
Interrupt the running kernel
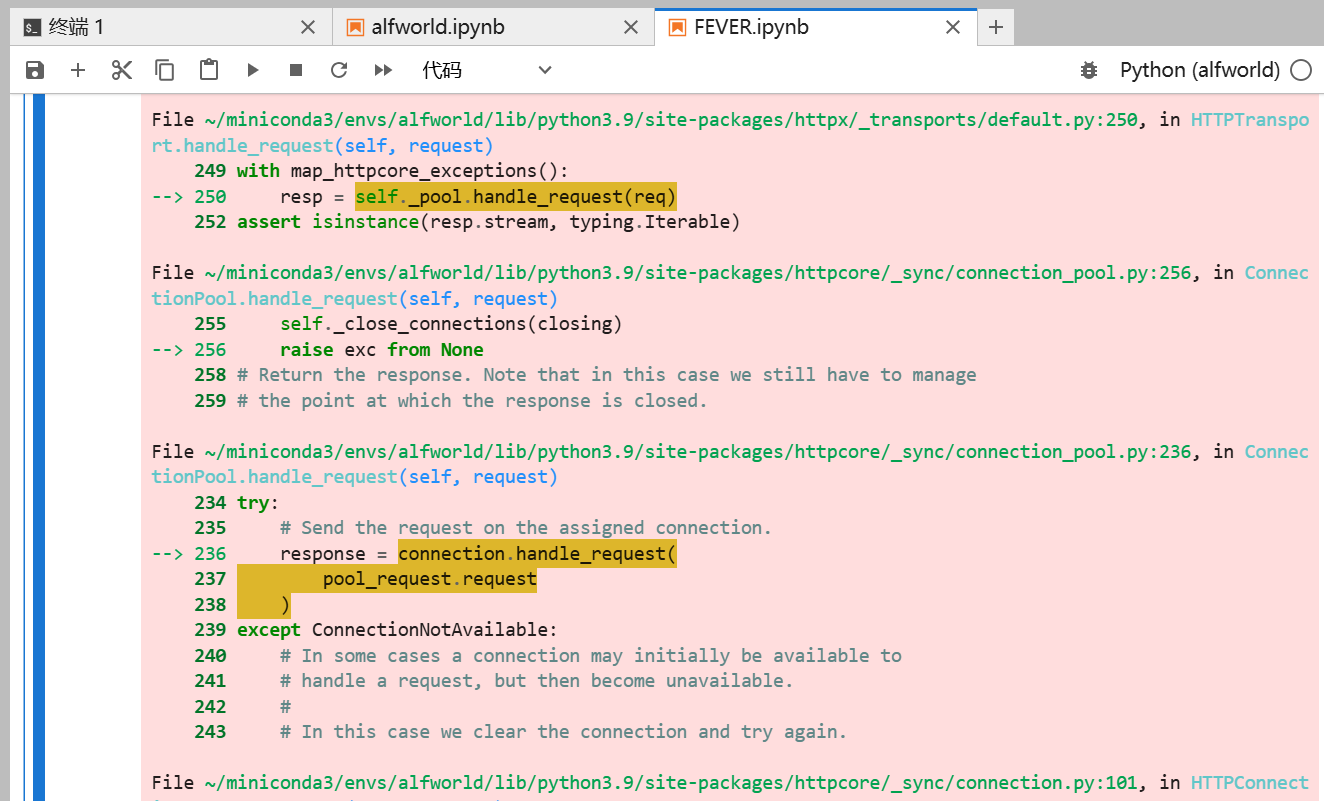(295, 70)
